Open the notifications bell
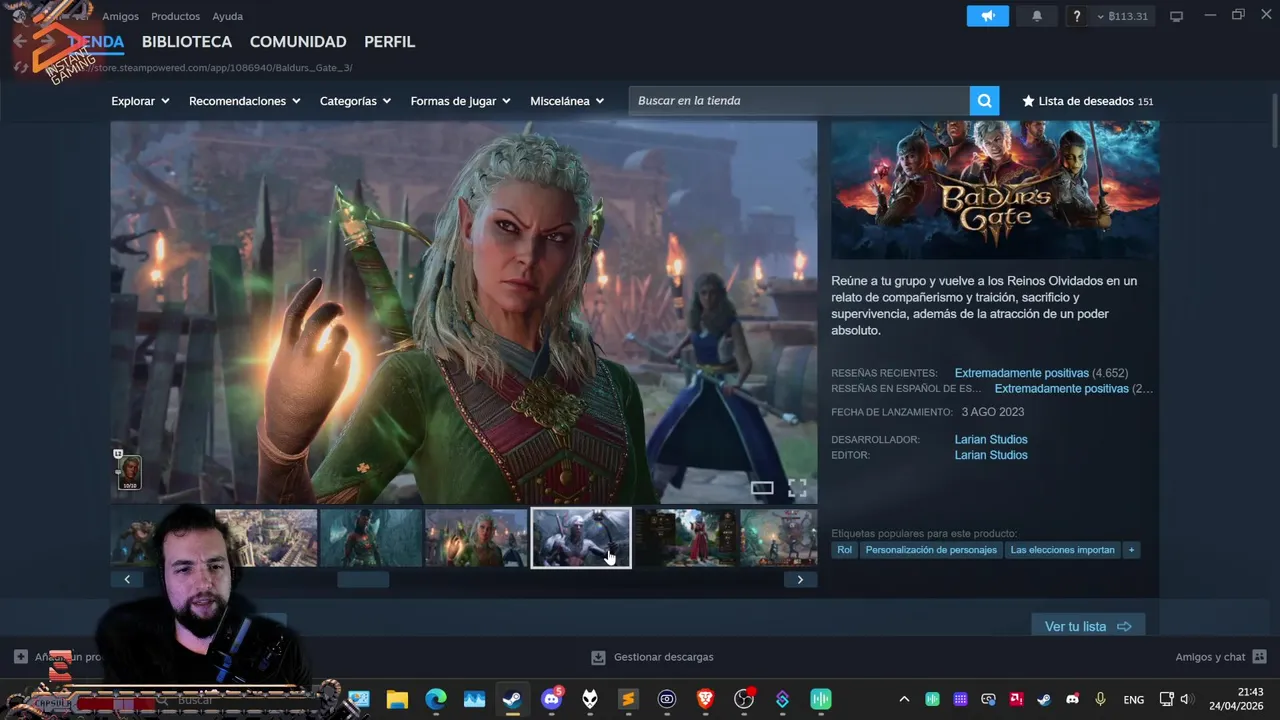Image resolution: width=1280 pixels, height=720 pixels. [1037, 16]
